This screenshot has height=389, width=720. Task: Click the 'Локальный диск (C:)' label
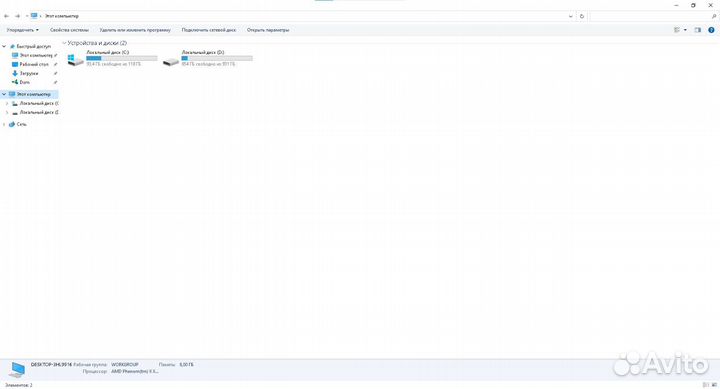coord(108,52)
